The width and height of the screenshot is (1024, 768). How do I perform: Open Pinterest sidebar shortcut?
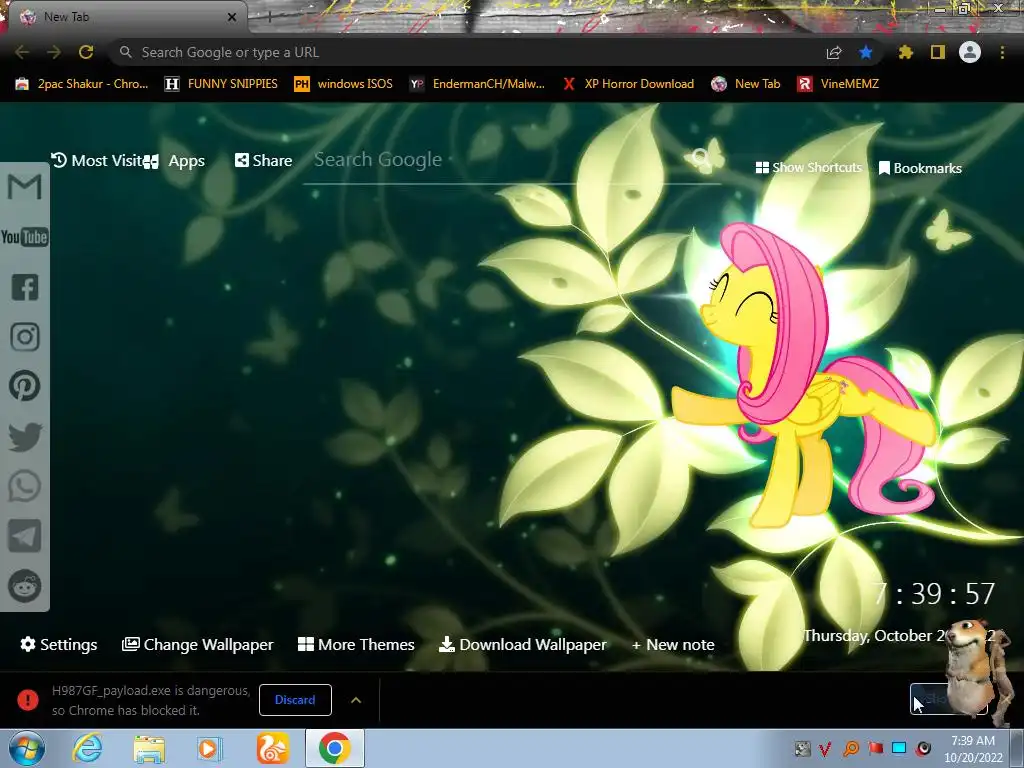[x=25, y=387]
